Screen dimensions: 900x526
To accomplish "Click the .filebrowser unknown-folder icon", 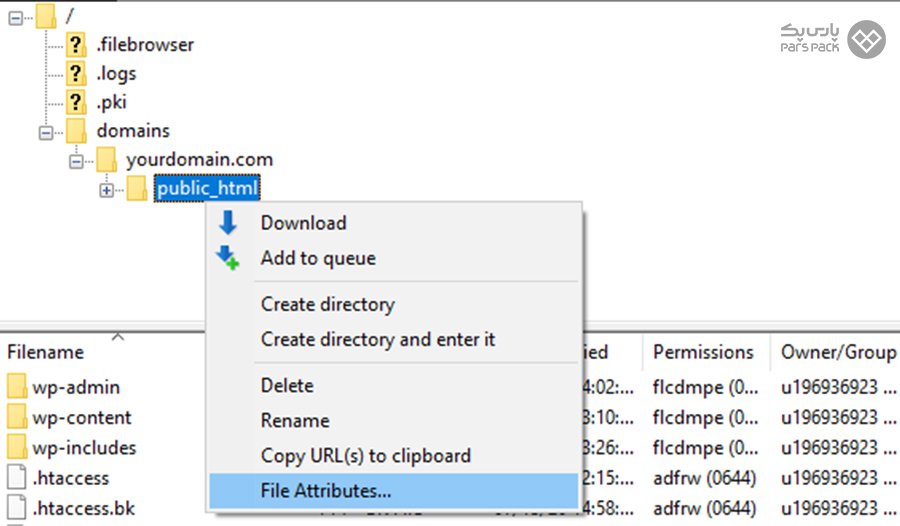I will click(76, 45).
